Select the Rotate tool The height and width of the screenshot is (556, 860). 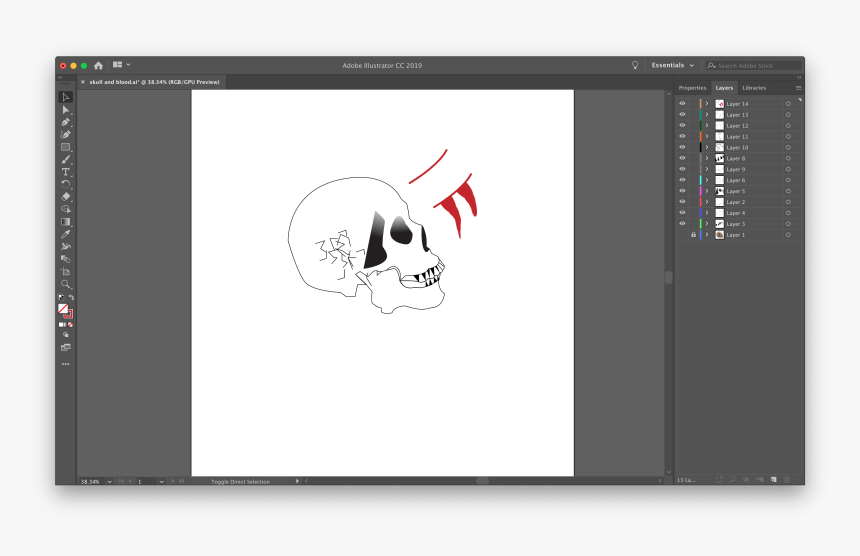(65, 184)
